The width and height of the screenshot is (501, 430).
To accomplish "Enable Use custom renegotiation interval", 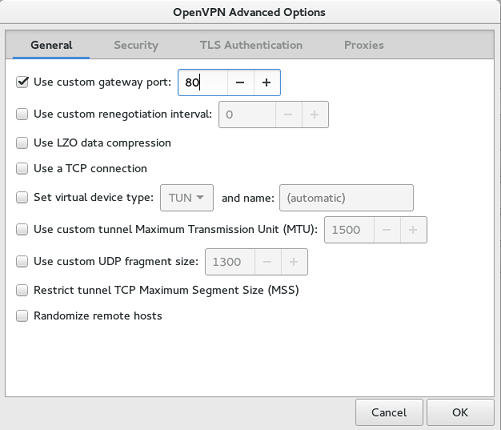I will click(22, 114).
